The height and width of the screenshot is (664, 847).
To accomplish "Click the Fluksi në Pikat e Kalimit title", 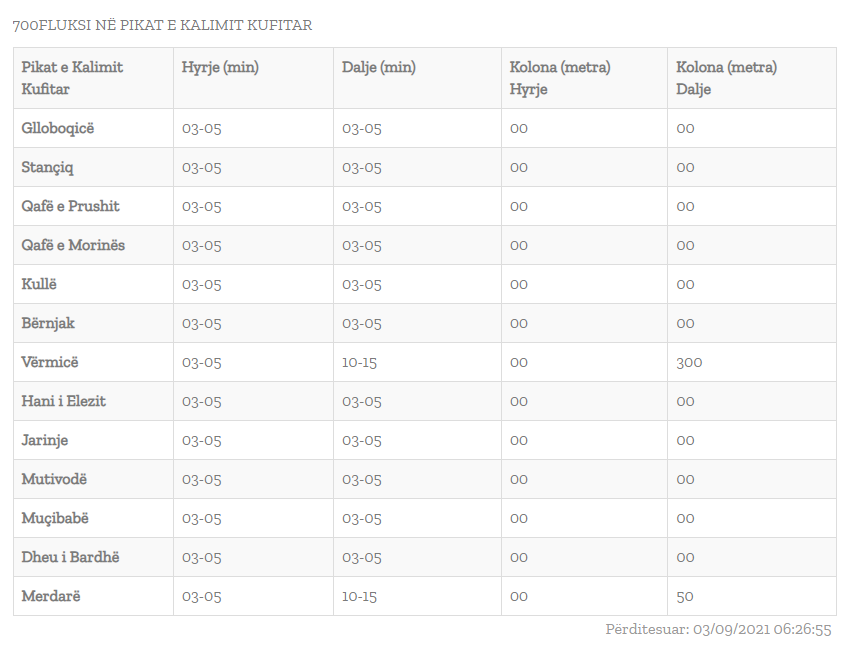I will 162,25.
